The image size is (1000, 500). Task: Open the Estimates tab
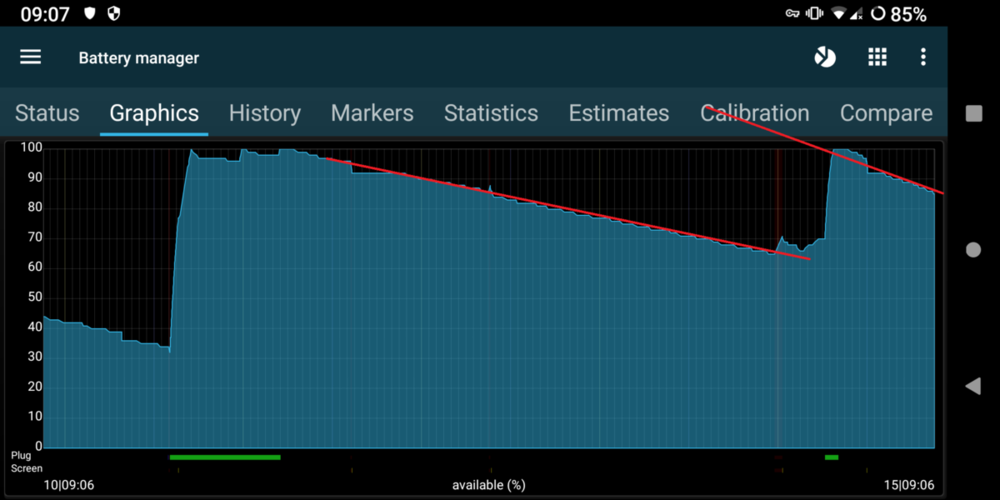619,113
